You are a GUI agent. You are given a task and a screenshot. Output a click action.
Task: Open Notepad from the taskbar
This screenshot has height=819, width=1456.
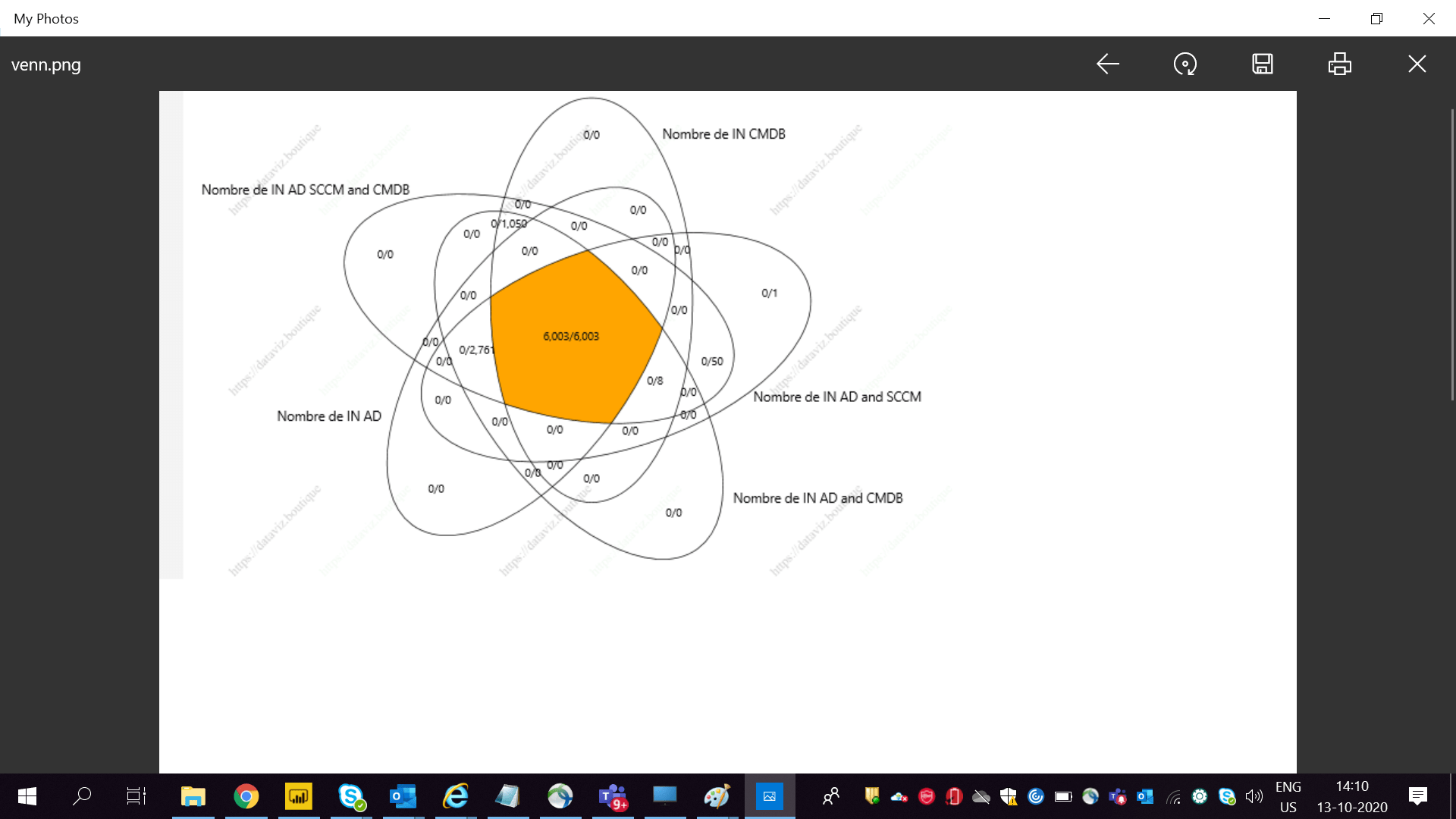coord(507,796)
